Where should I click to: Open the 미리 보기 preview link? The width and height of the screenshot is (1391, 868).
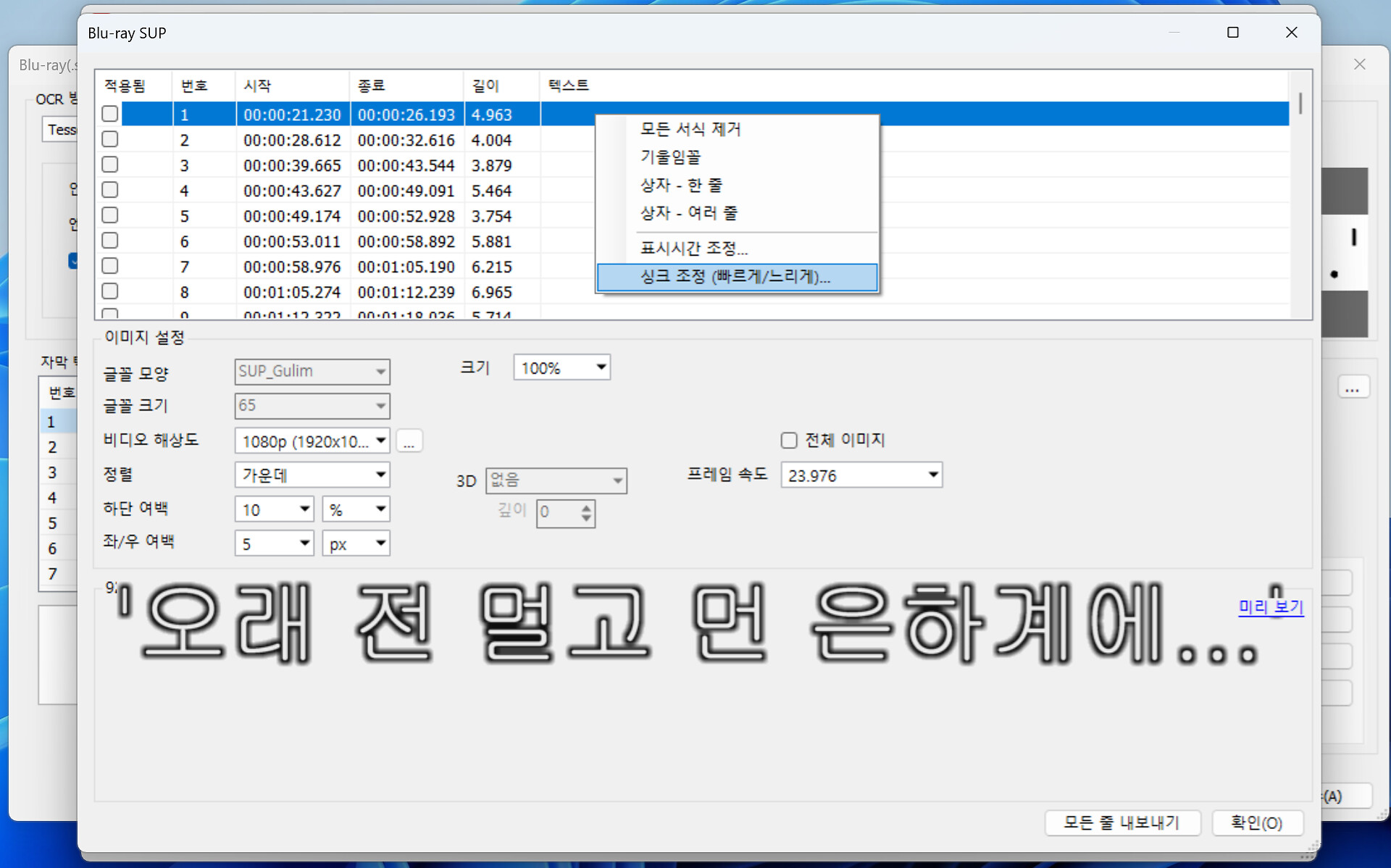click(x=1271, y=606)
